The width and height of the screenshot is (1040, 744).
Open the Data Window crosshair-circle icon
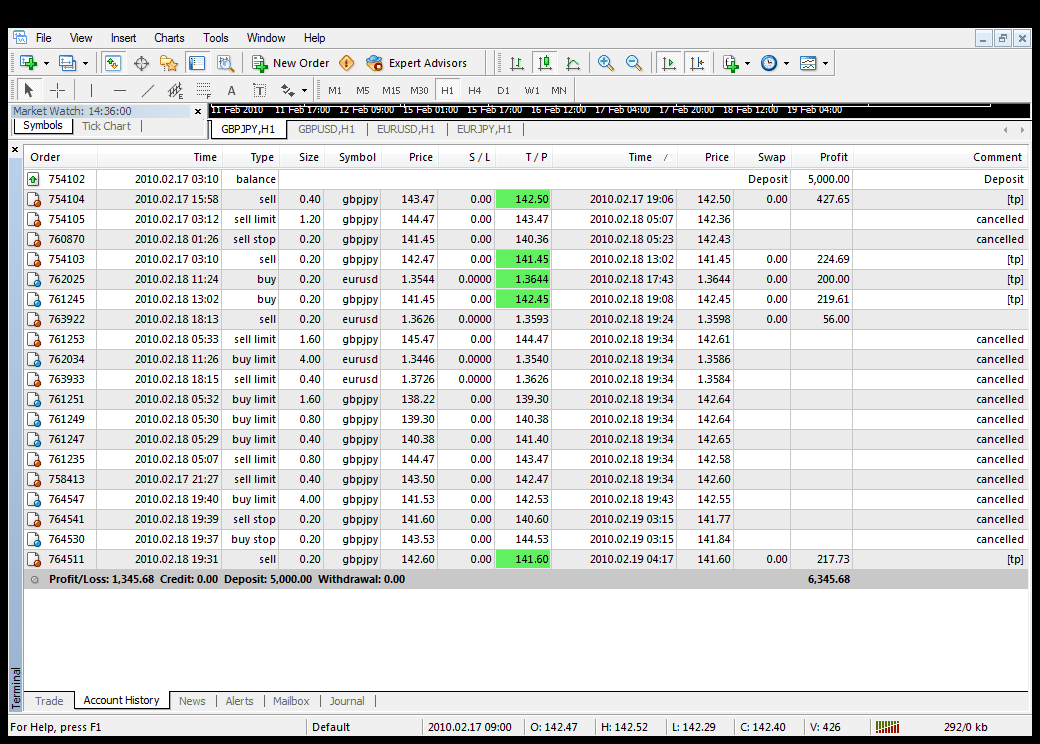click(141, 63)
